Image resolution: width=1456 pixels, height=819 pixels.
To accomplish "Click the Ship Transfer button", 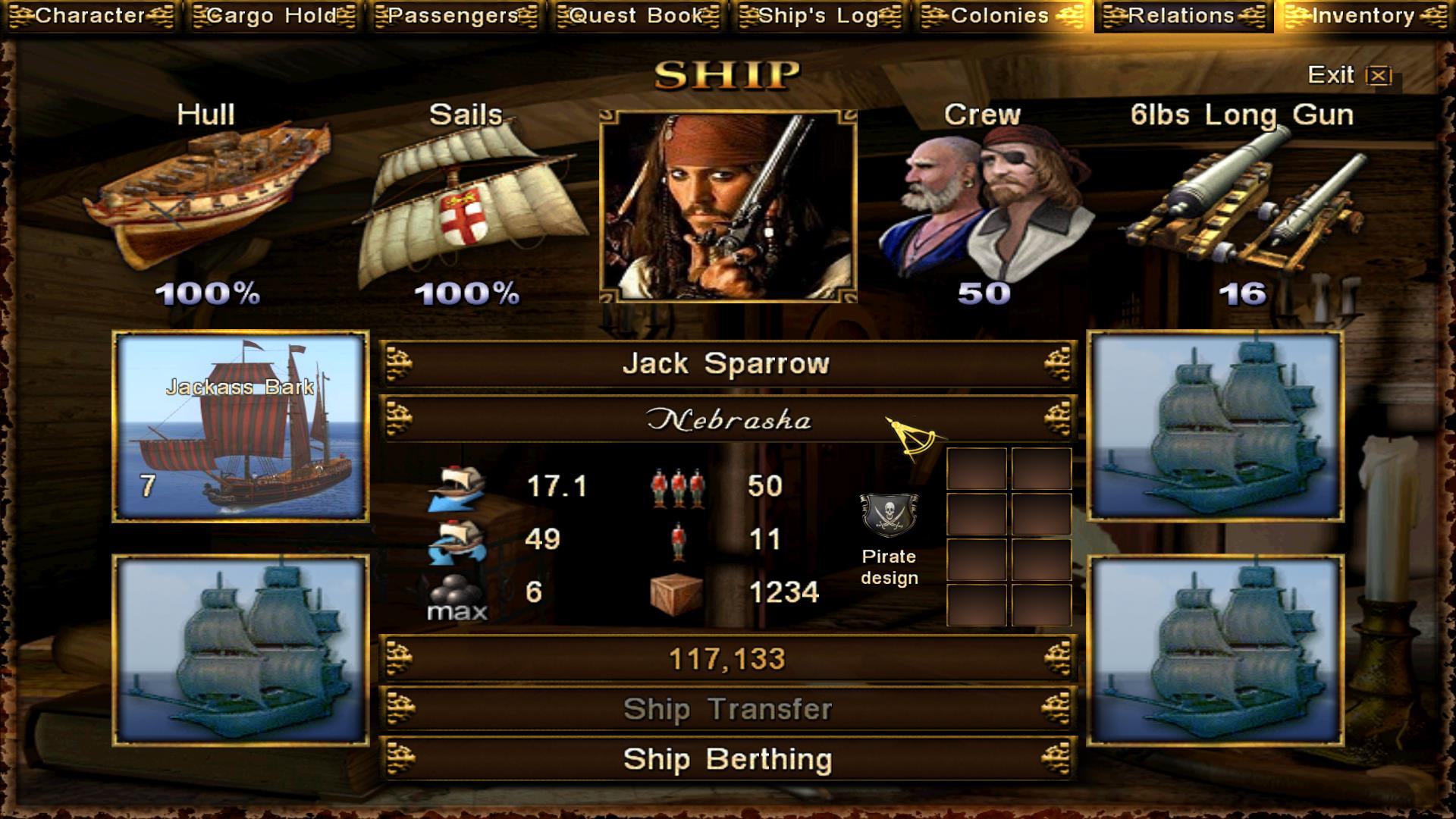I will pos(728,709).
